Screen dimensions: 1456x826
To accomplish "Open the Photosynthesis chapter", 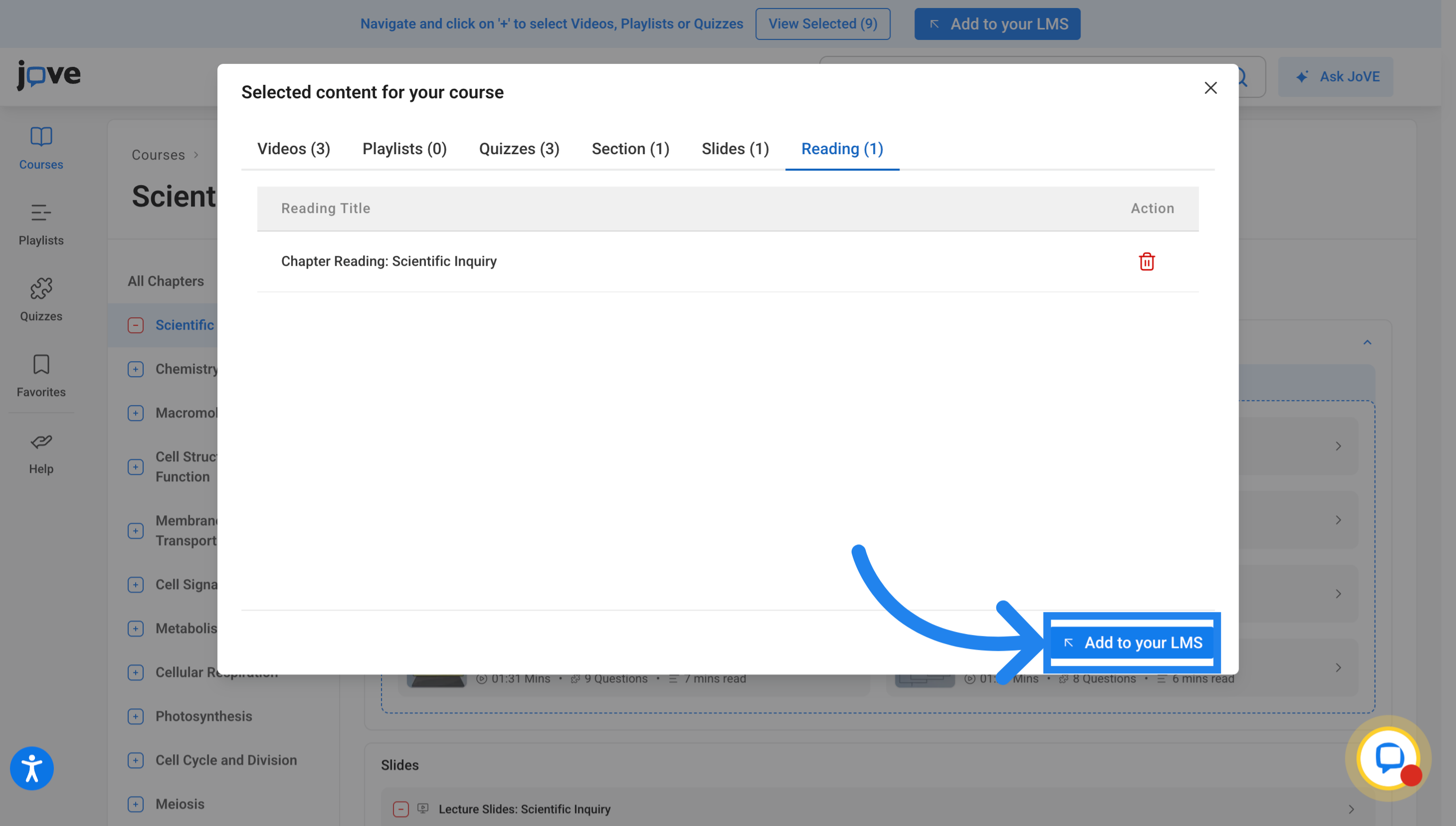I will coord(203,716).
